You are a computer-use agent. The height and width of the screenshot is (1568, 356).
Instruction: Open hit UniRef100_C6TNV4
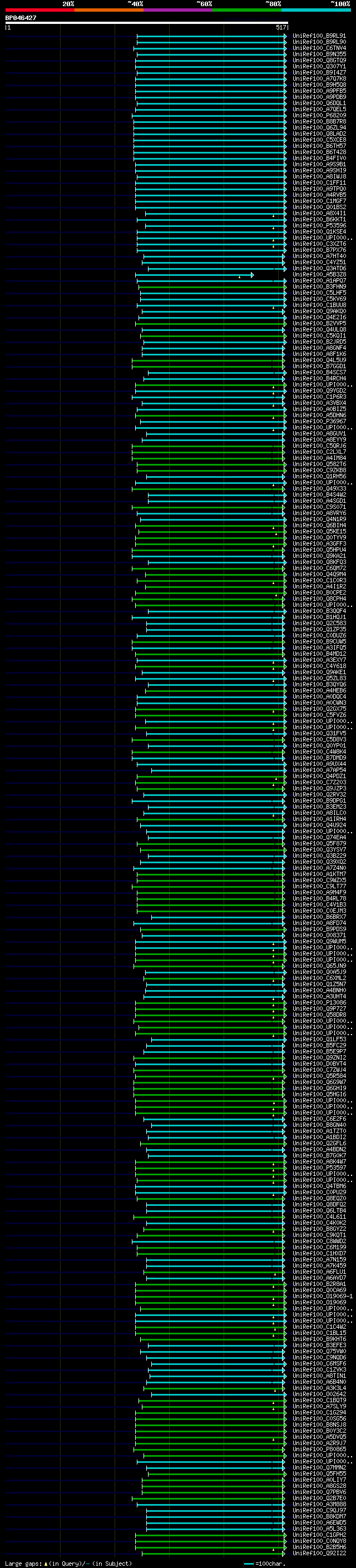(319, 48)
